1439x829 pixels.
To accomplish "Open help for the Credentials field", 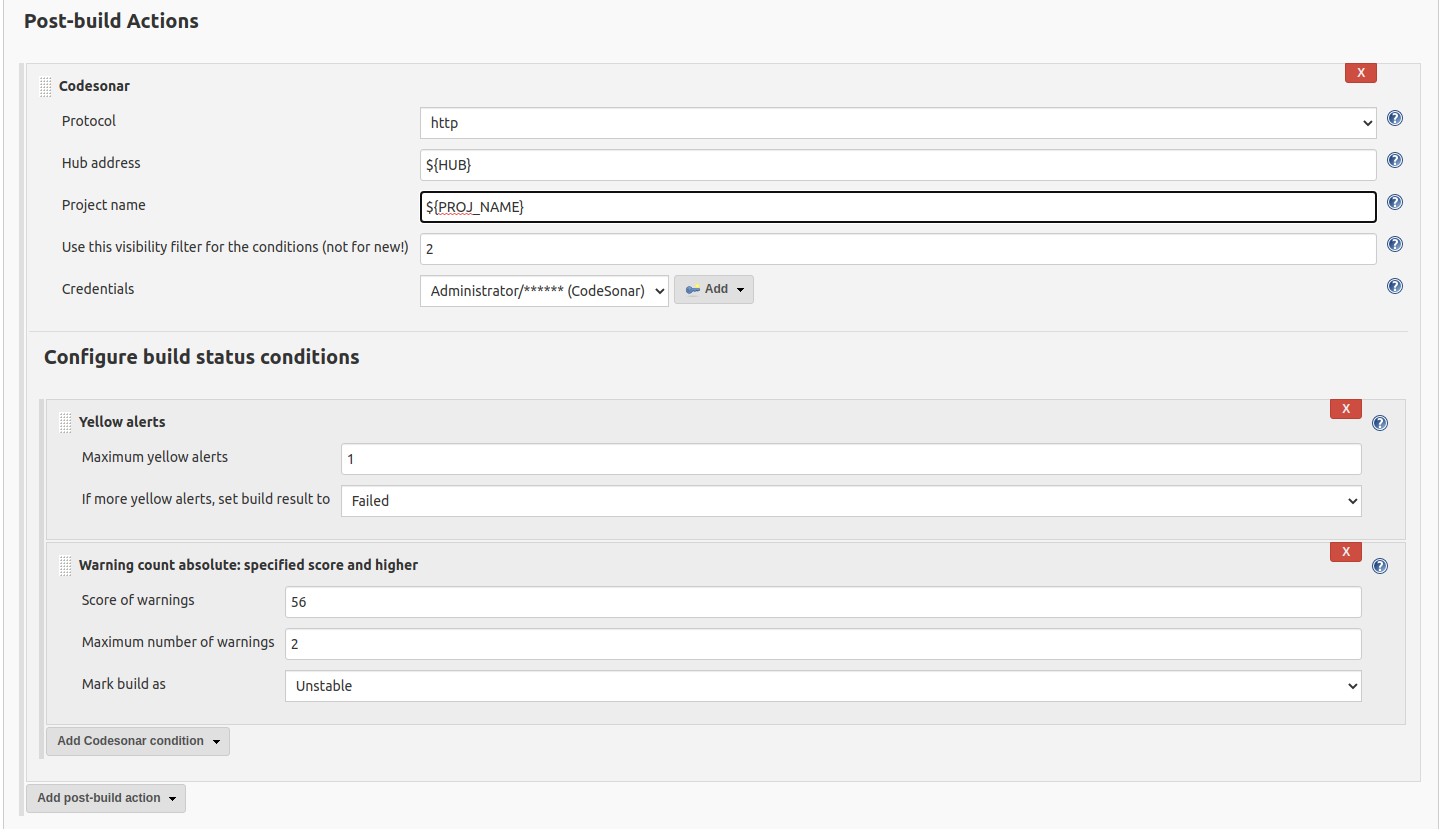I will pos(1395,286).
